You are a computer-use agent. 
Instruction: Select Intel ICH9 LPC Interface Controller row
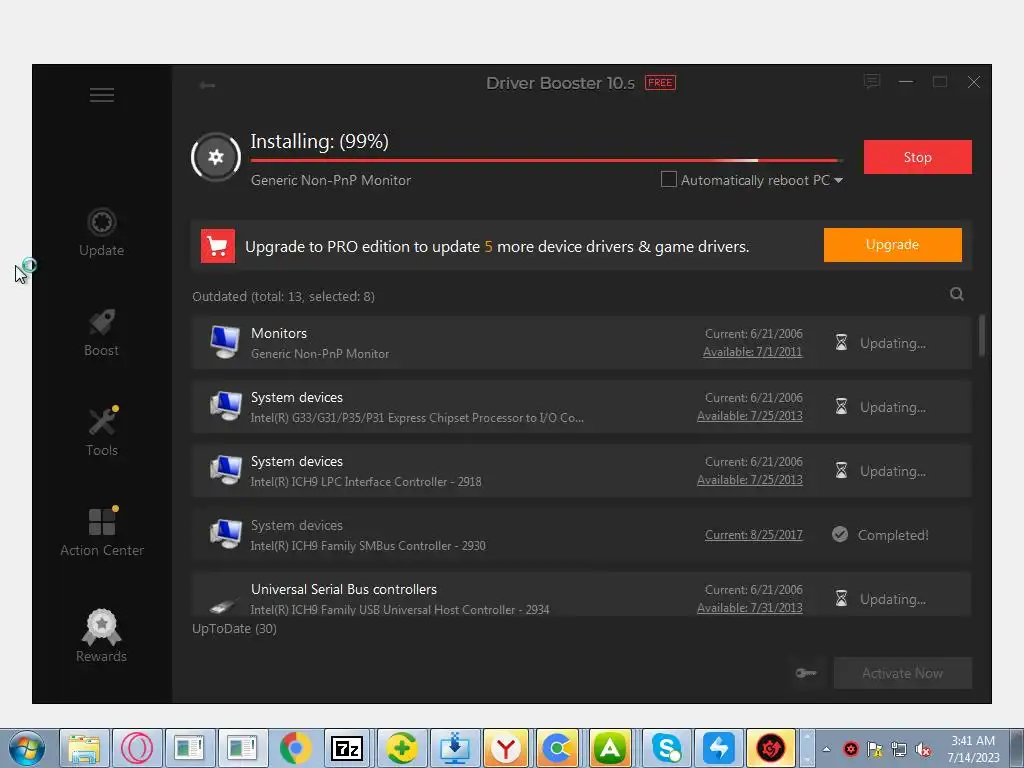pos(582,471)
